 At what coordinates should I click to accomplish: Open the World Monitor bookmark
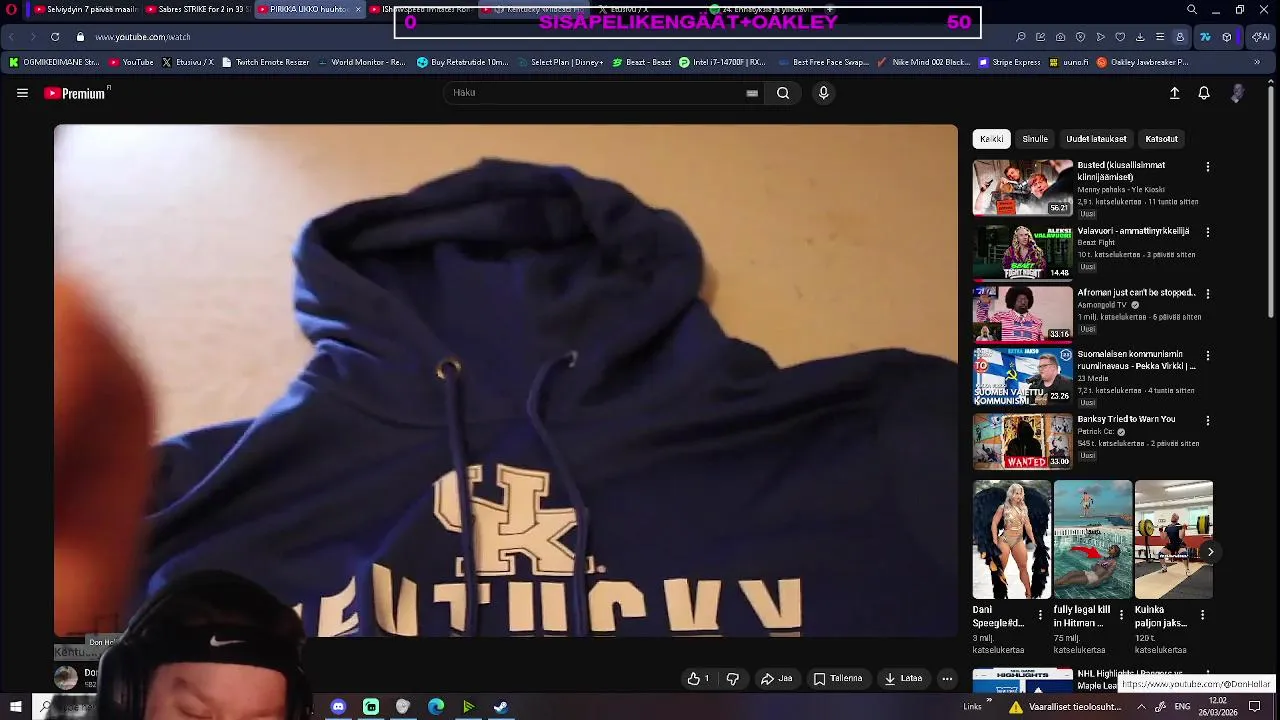coord(362,62)
